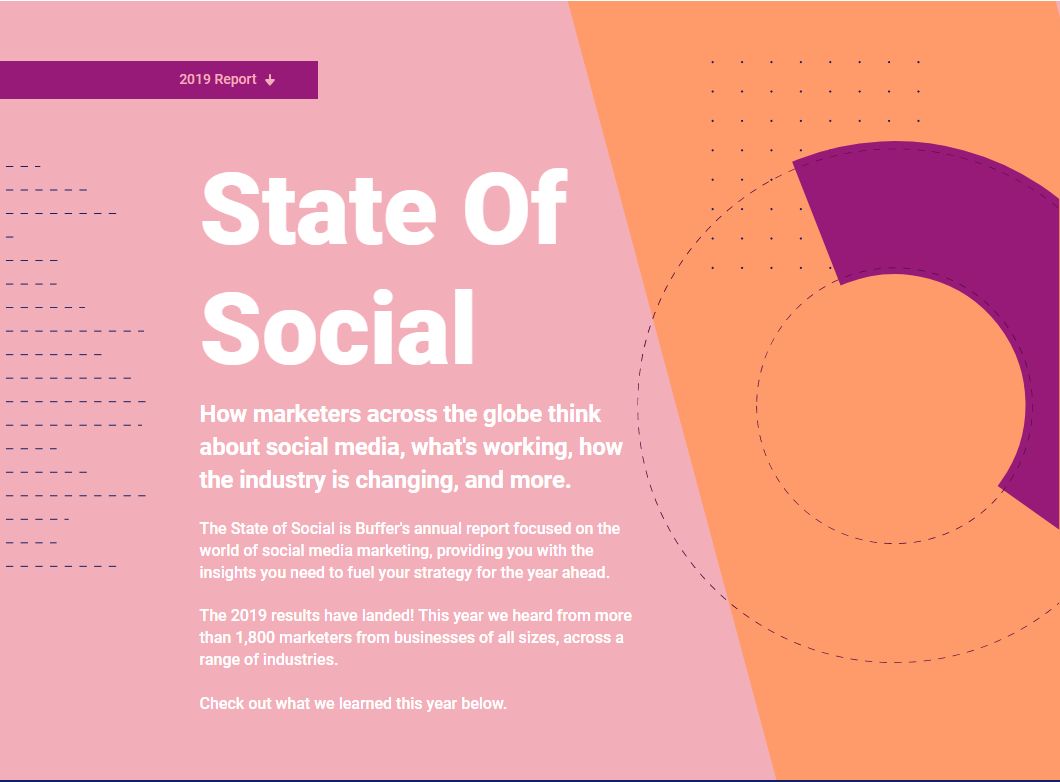Click the center of the dashed inner circle
The height and width of the screenshot is (782, 1060).
pyautogui.click(x=892, y=406)
